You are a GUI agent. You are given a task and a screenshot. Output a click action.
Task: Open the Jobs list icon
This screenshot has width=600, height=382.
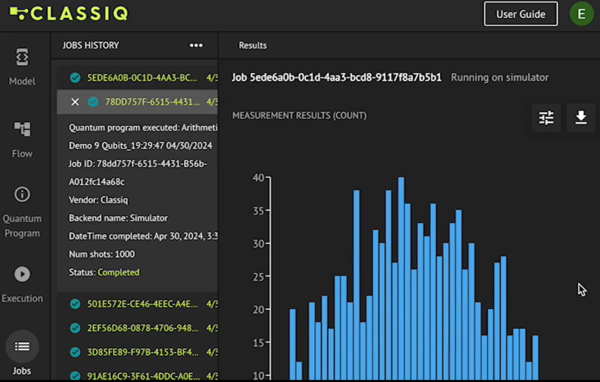point(22,346)
